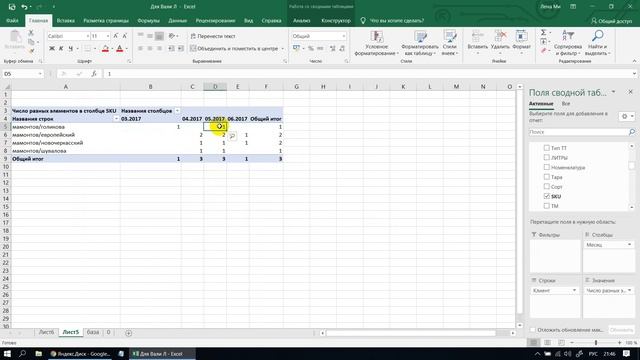
Task: Click the zoom slider handle in status bar
Action: [596, 343]
